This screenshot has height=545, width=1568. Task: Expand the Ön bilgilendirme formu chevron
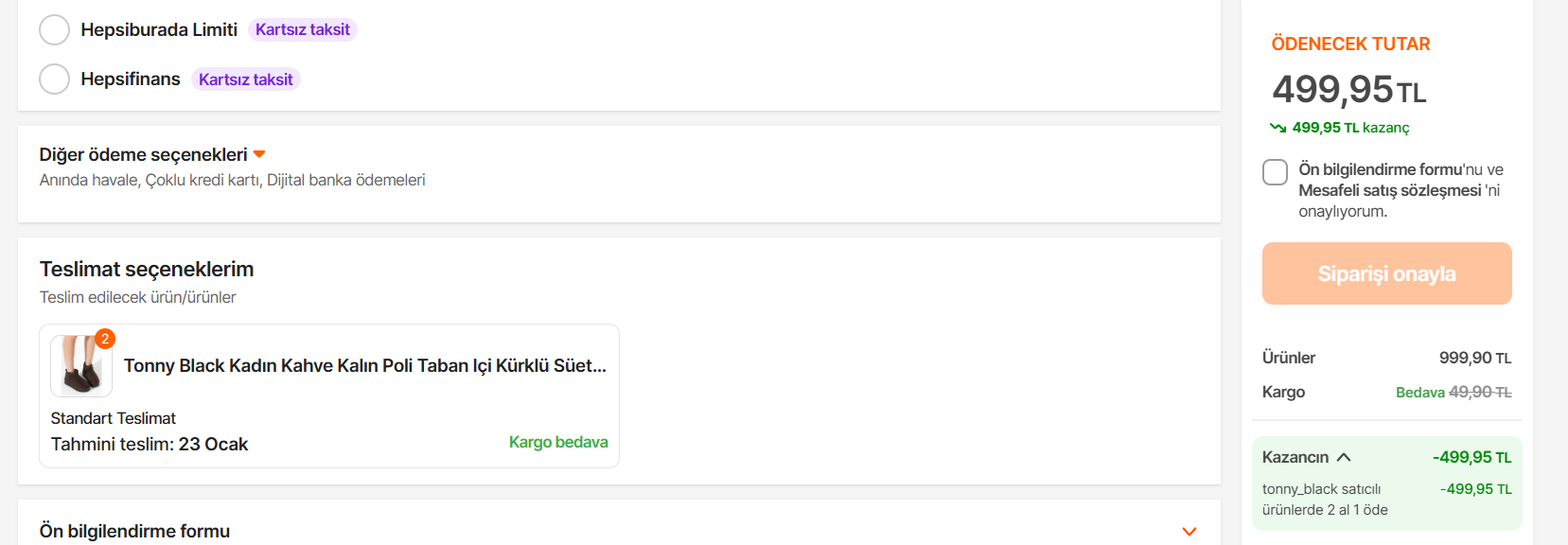(x=1189, y=532)
